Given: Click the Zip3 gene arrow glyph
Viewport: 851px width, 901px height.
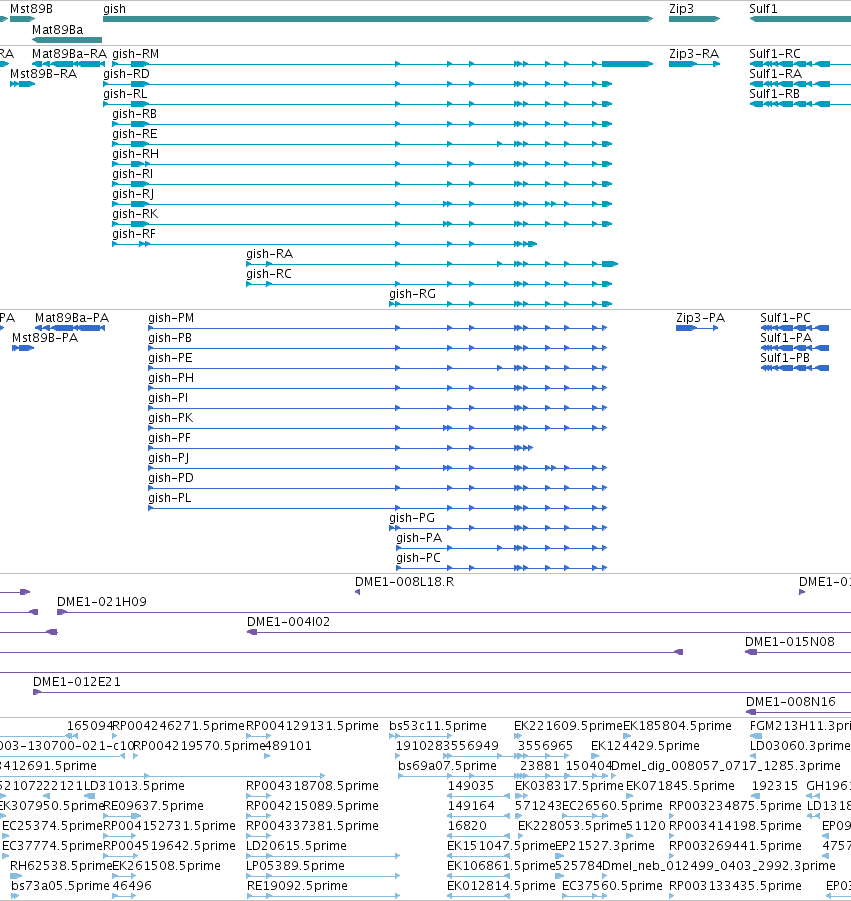Looking at the screenshot, I should click(694, 19).
